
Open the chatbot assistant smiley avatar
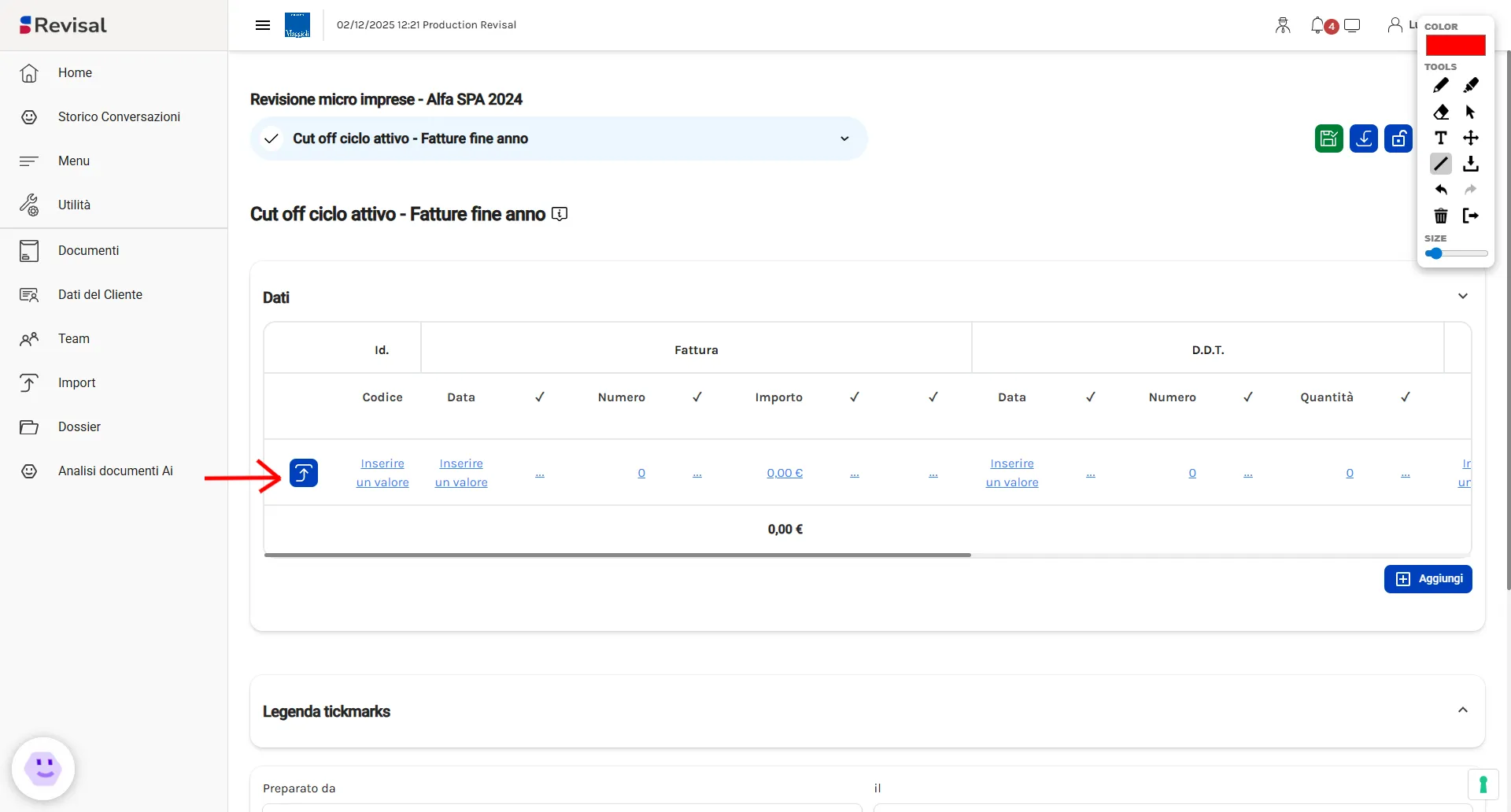[43, 768]
